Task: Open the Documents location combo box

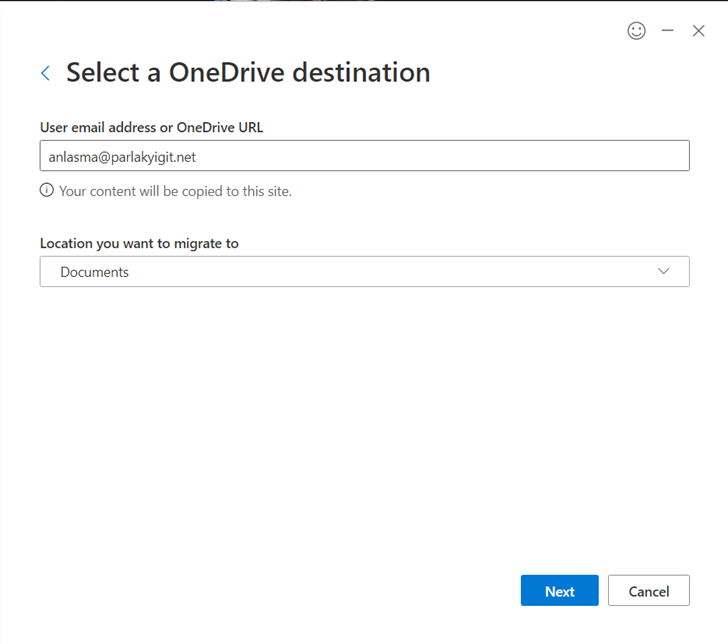Action: [x=364, y=272]
